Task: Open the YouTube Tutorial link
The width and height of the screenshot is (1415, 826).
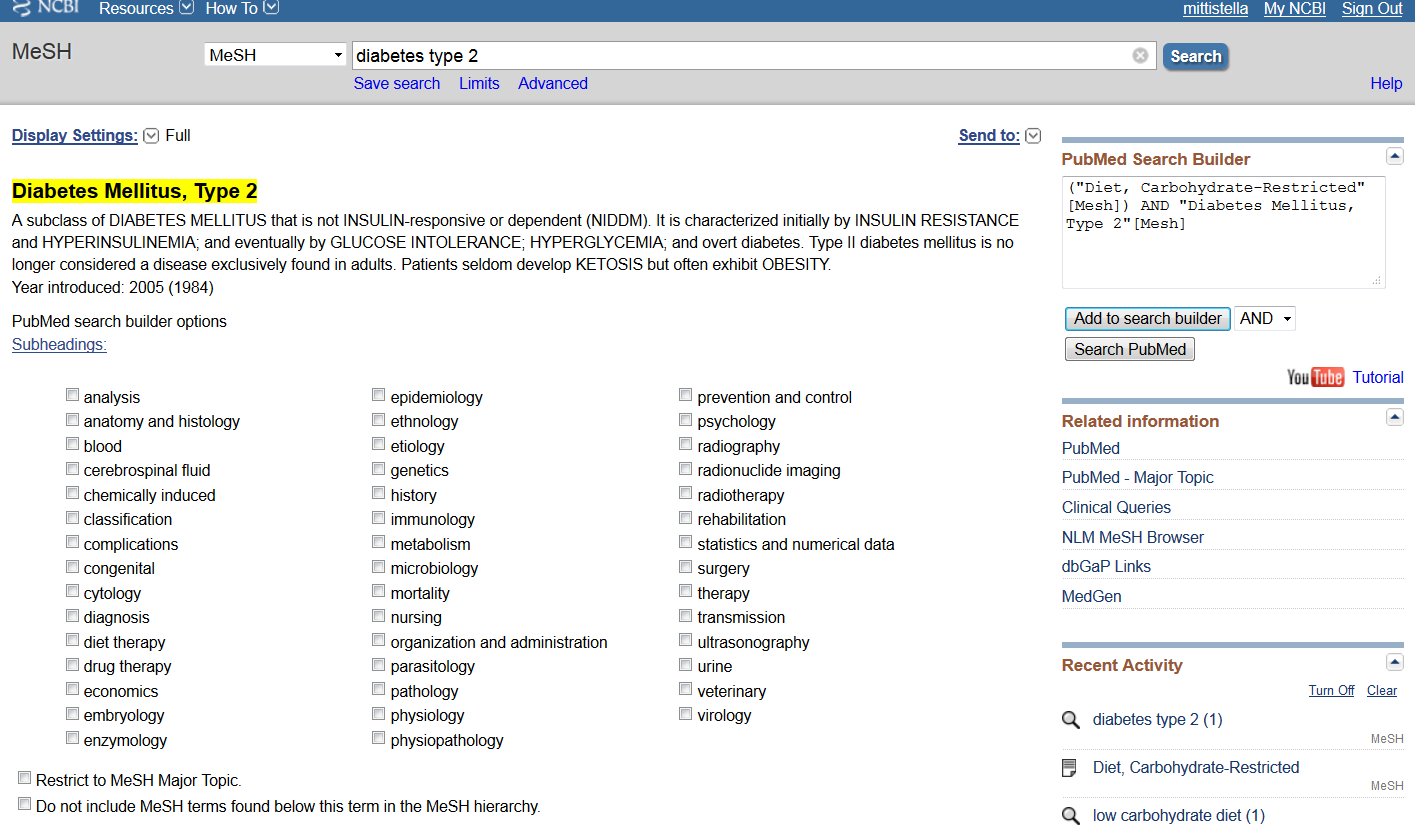Action: tap(1378, 378)
